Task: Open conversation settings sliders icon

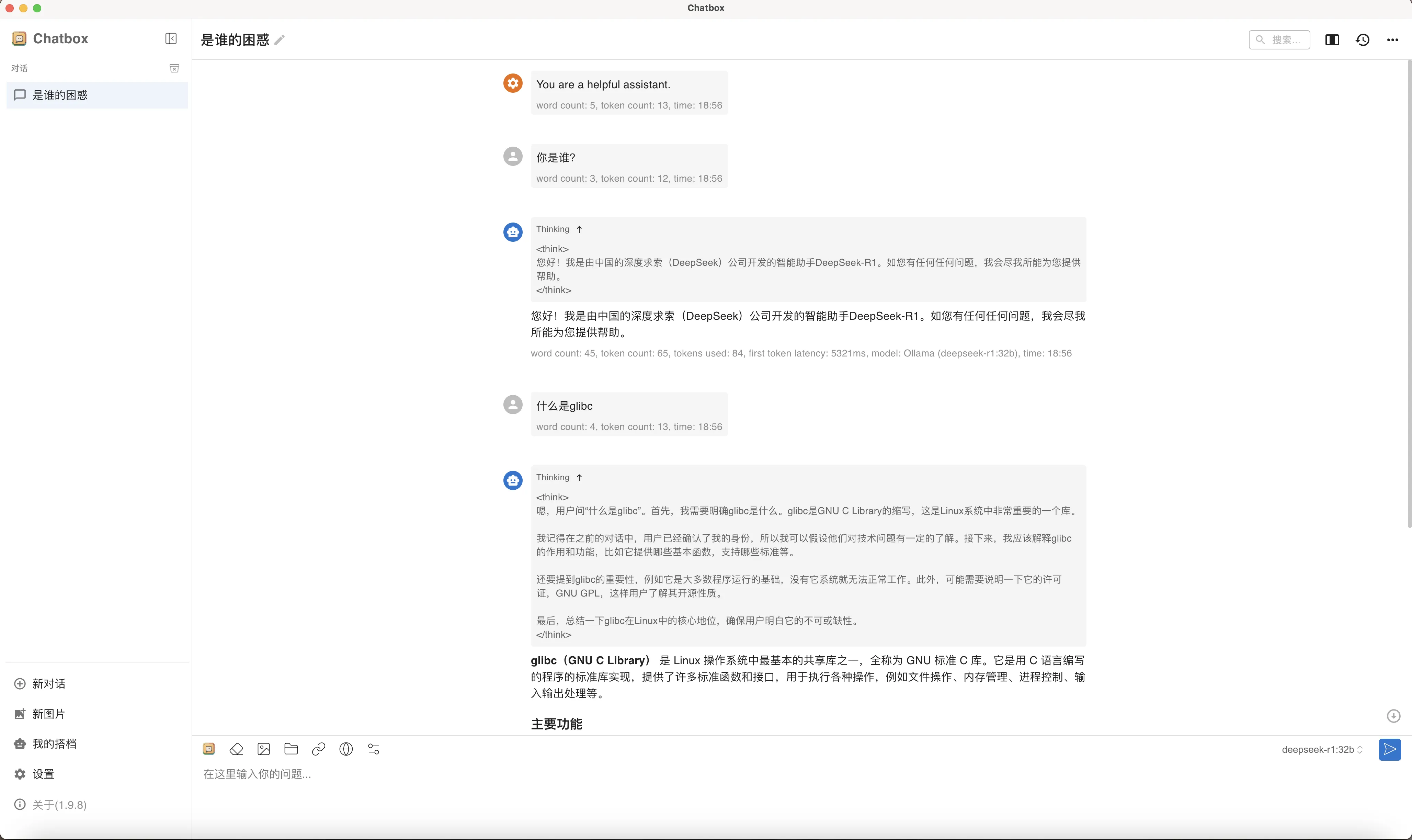Action: (374, 749)
